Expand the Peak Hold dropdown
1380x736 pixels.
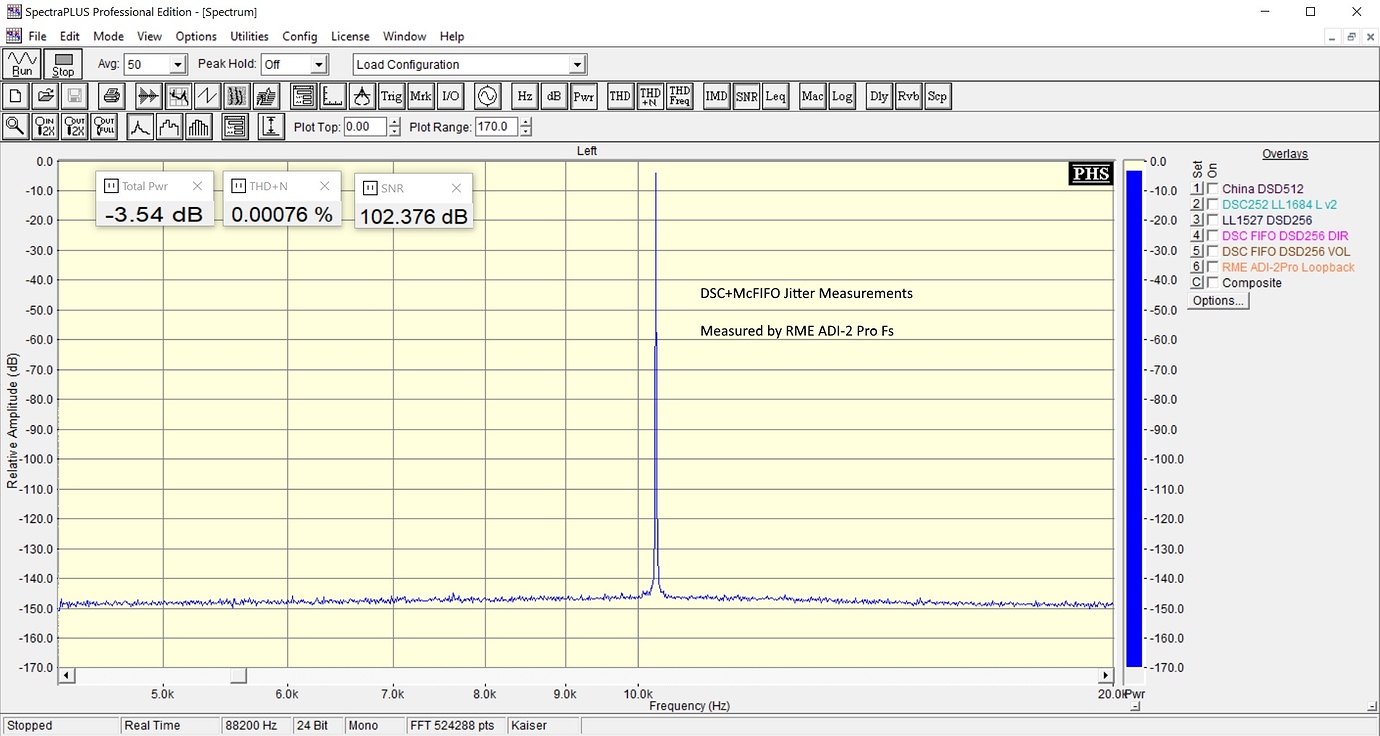(319, 65)
